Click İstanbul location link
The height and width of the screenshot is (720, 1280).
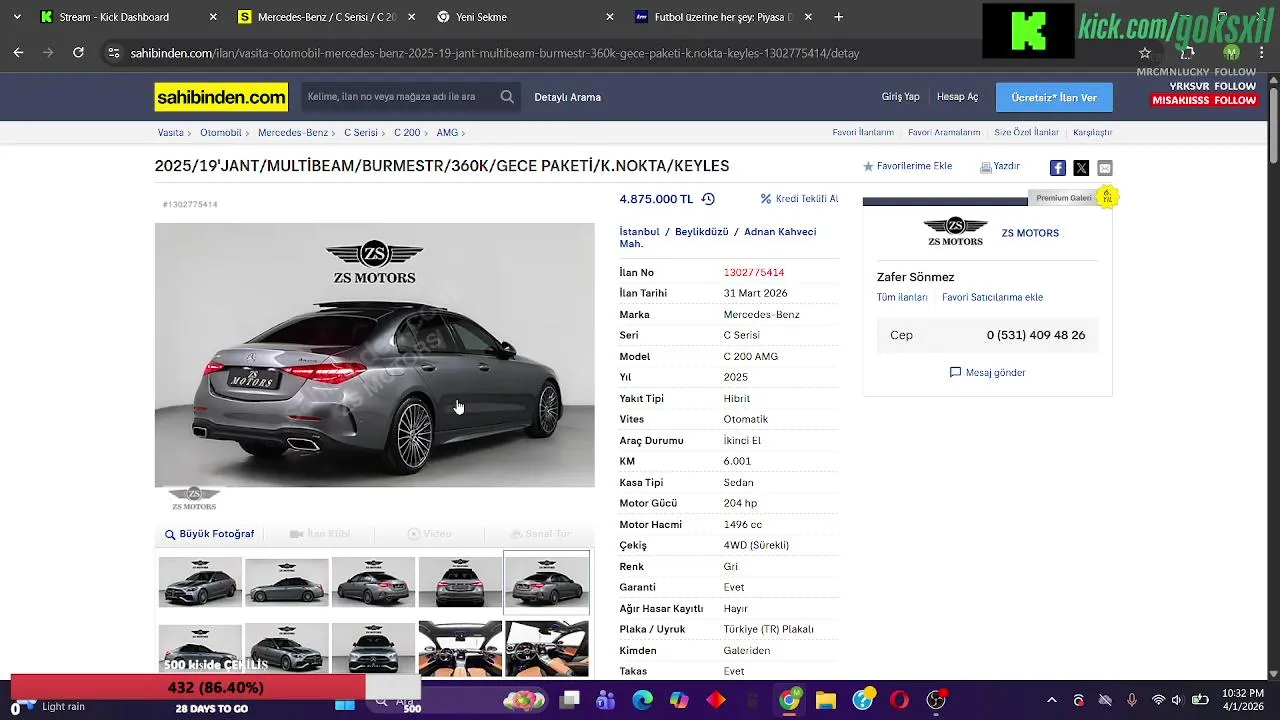click(640, 232)
